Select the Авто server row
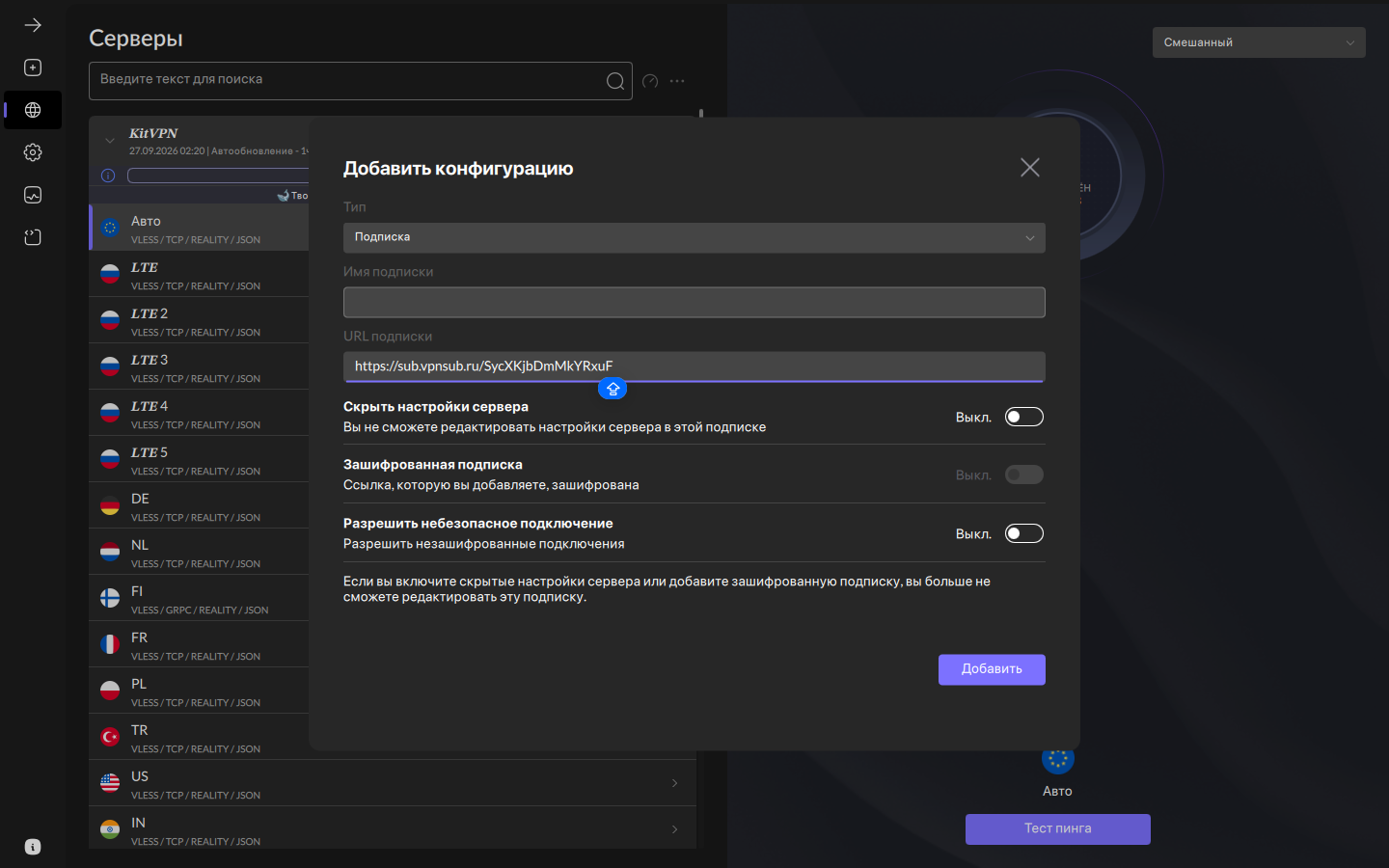The image size is (1389, 868). tap(199, 228)
